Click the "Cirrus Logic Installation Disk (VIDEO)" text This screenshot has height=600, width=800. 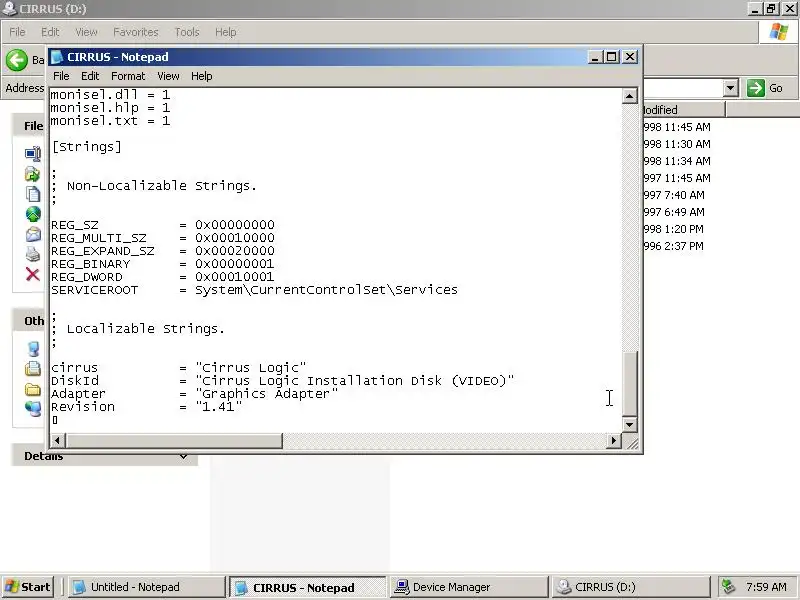click(355, 381)
